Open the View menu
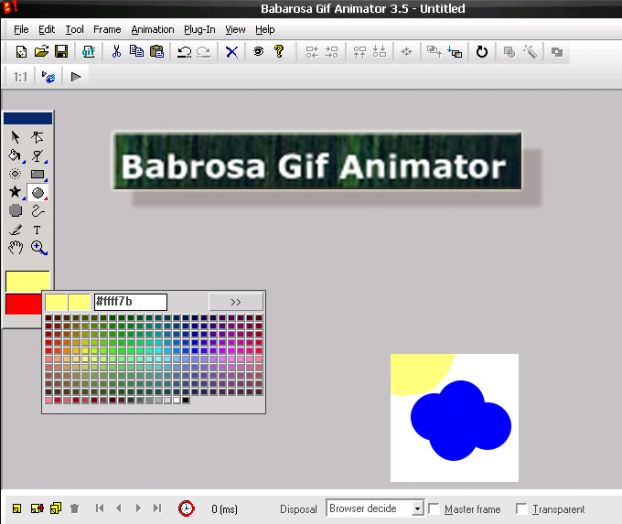Screen dimensions: 622x524 (x=235, y=30)
